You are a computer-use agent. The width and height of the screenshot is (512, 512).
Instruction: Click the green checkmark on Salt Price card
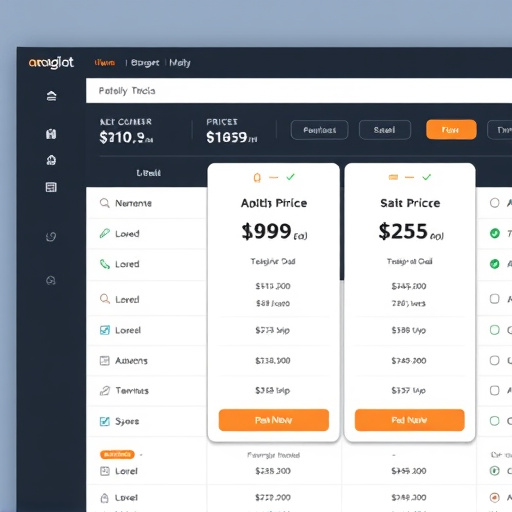pos(427,177)
